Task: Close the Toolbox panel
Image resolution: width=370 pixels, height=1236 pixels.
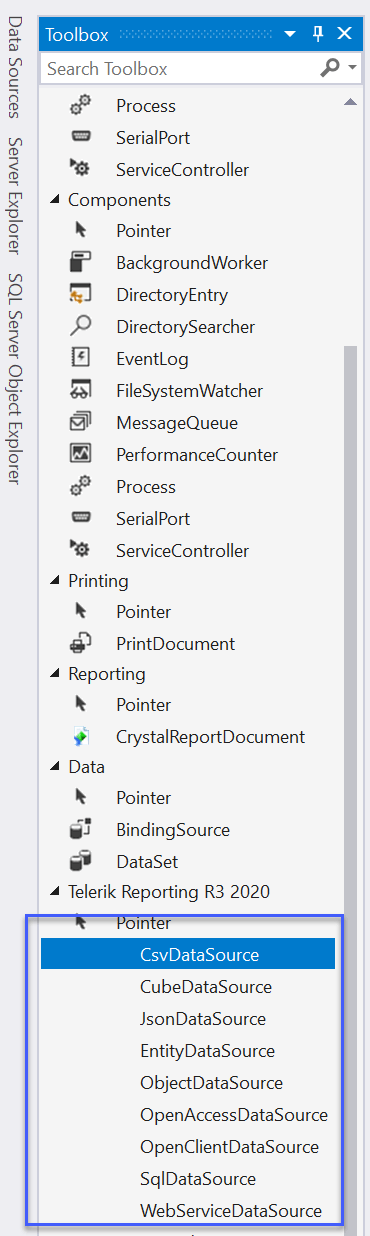Action: click(345, 35)
